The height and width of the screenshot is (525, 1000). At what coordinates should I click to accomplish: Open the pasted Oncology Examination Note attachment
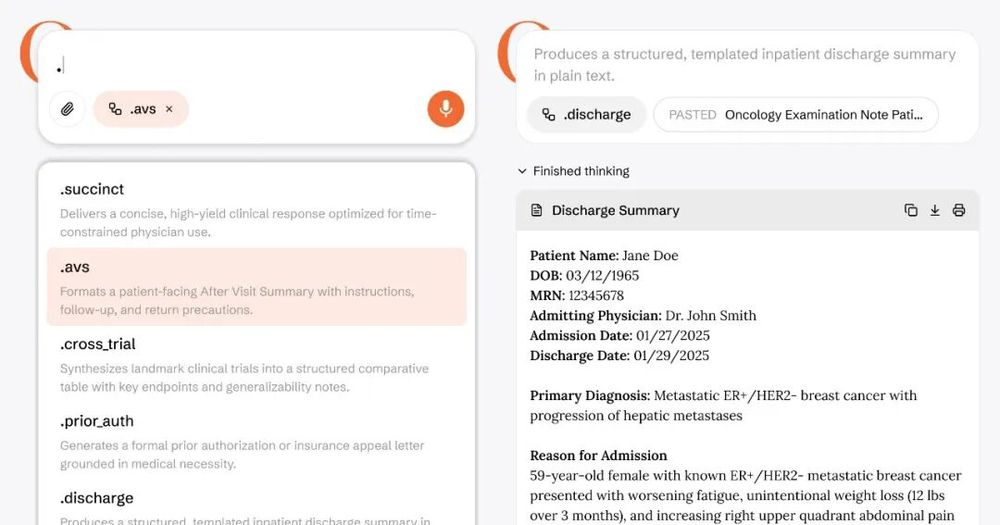click(796, 115)
